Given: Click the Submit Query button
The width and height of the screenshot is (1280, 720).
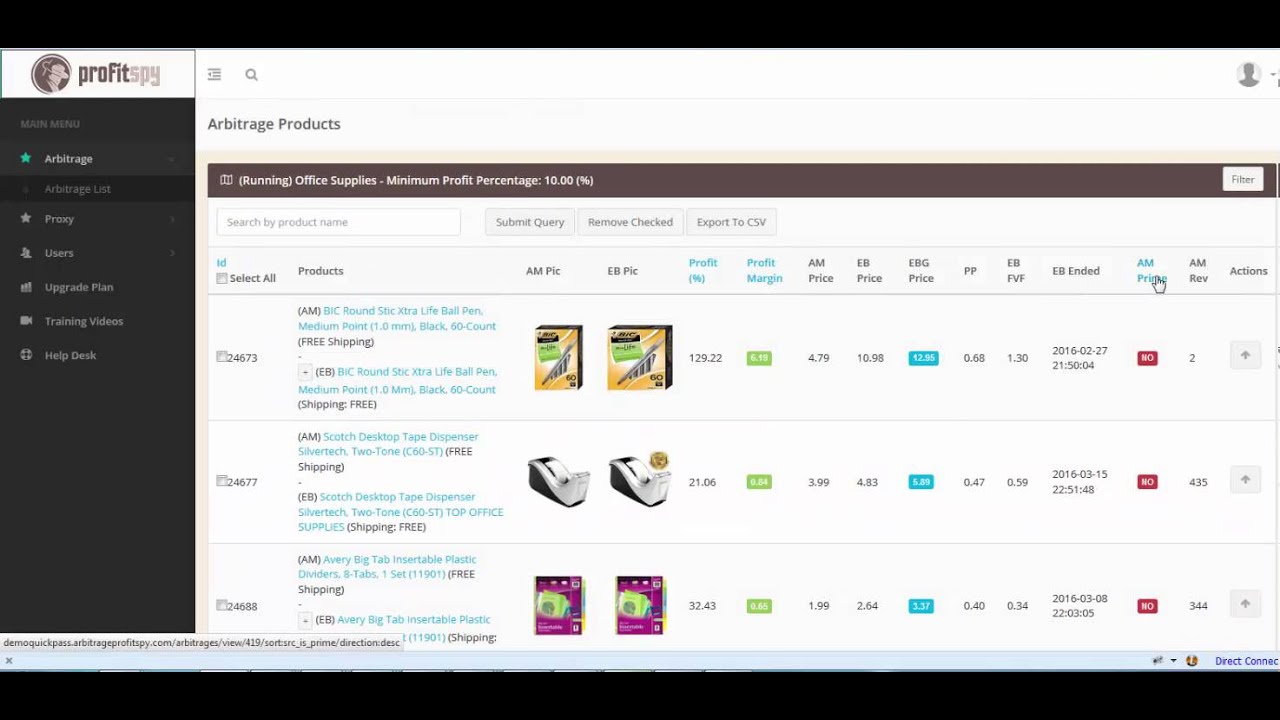Looking at the screenshot, I should (530, 222).
